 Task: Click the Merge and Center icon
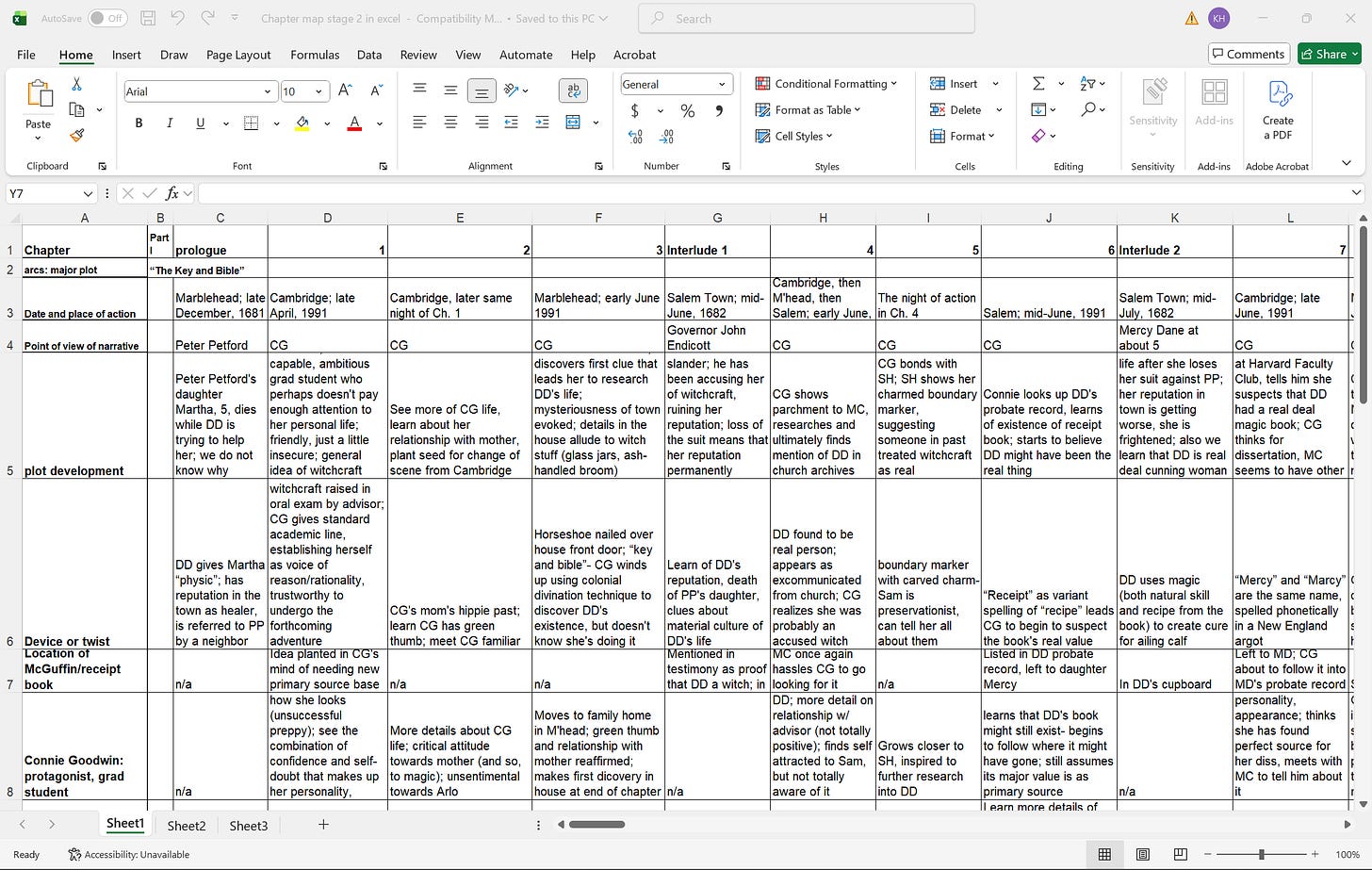573,123
